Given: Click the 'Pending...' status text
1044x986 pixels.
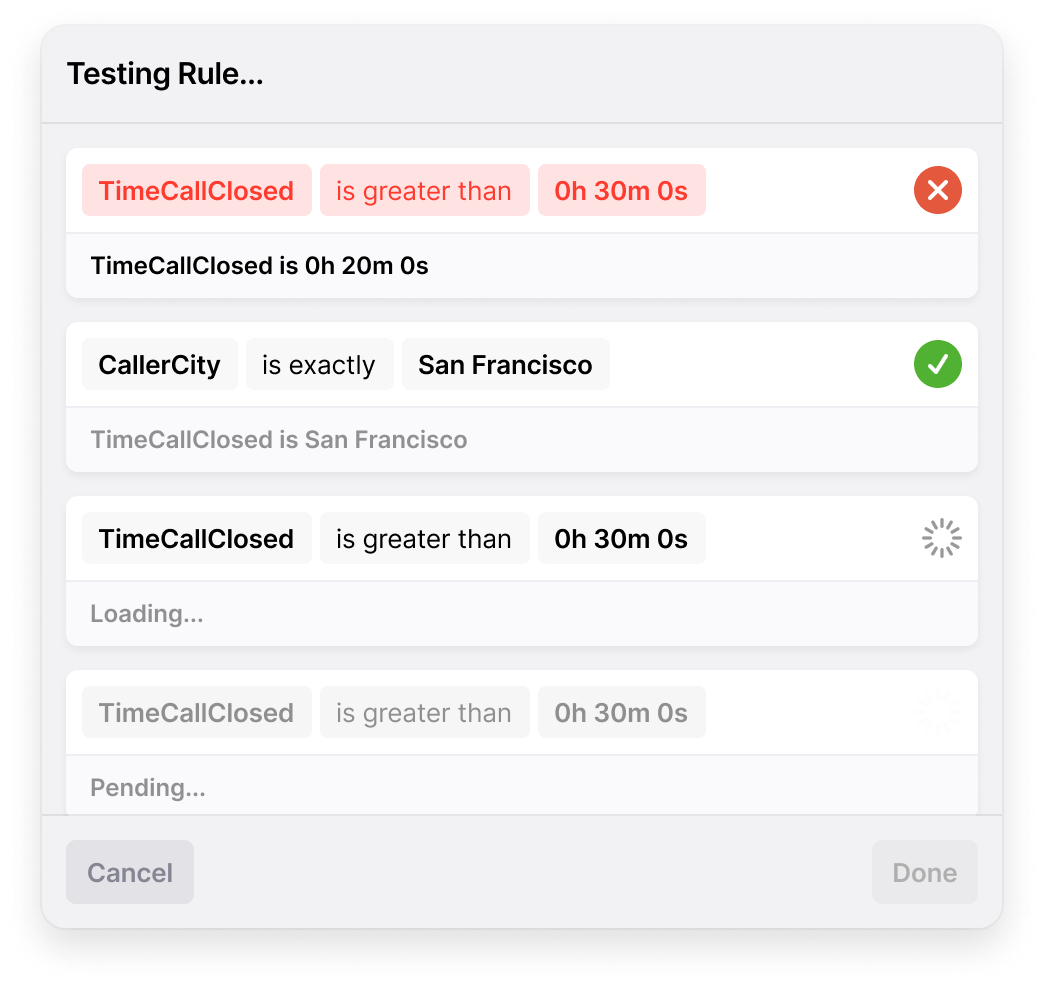Looking at the screenshot, I should coord(148,788).
